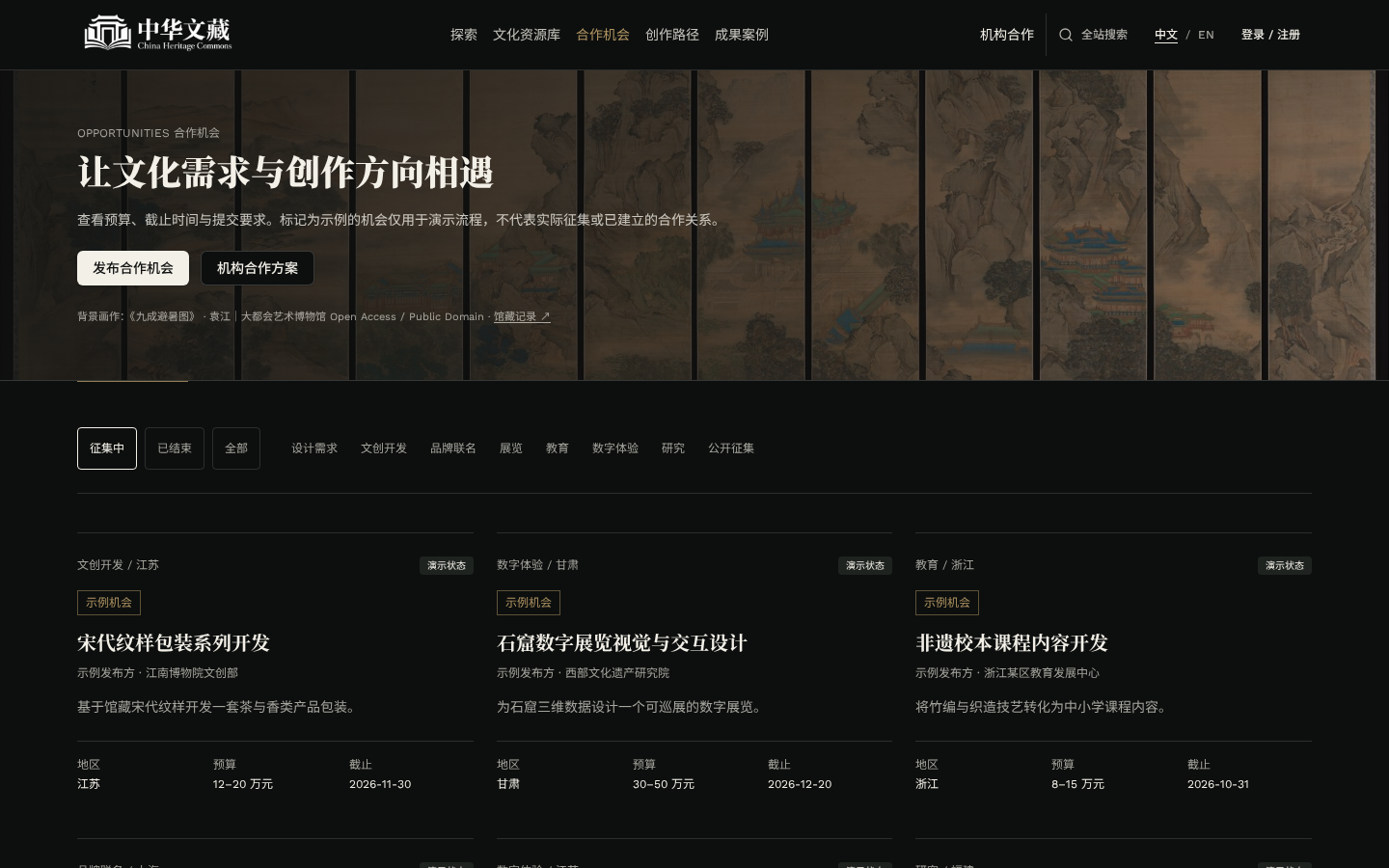Click 登录 / 注册 link
This screenshot has width=1389, height=868.
1270,35
